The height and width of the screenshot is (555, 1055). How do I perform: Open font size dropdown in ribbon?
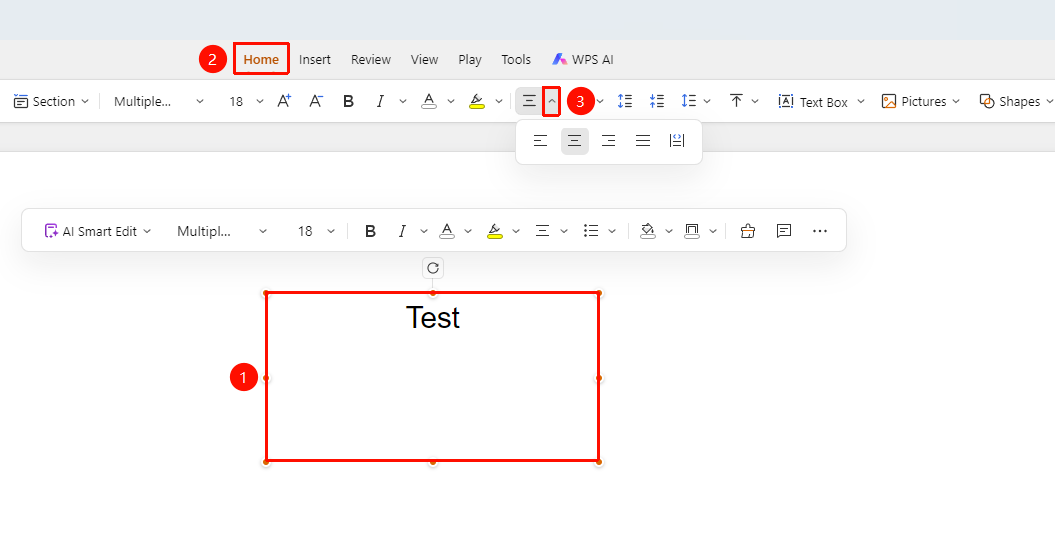(260, 102)
